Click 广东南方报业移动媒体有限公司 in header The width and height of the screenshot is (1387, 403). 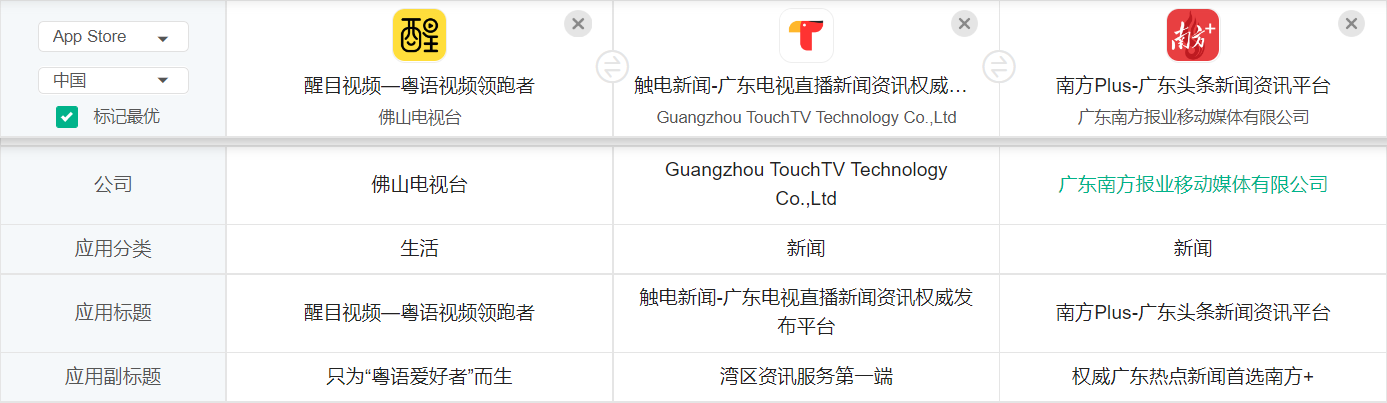[1193, 117]
